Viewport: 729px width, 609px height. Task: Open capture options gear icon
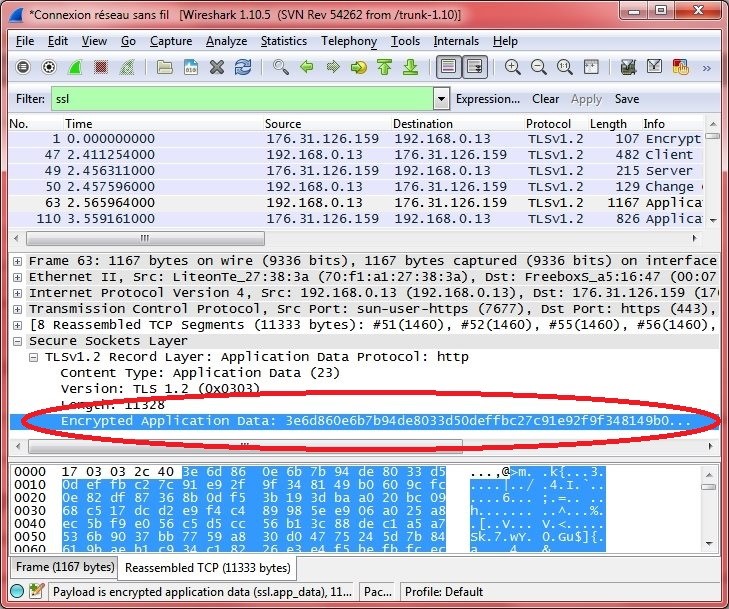click(x=49, y=68)
